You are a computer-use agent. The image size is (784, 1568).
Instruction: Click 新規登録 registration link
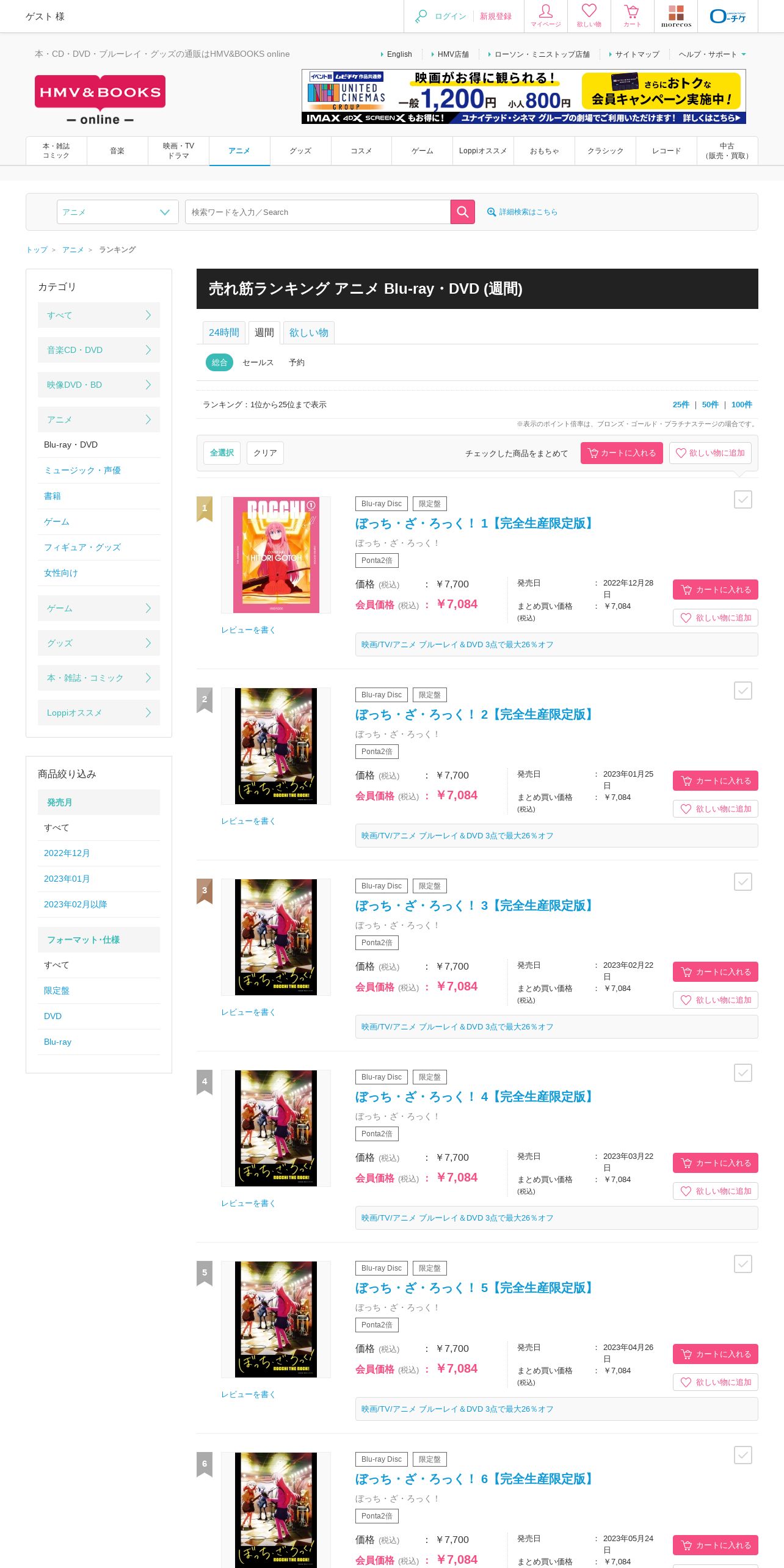[496, 16]
